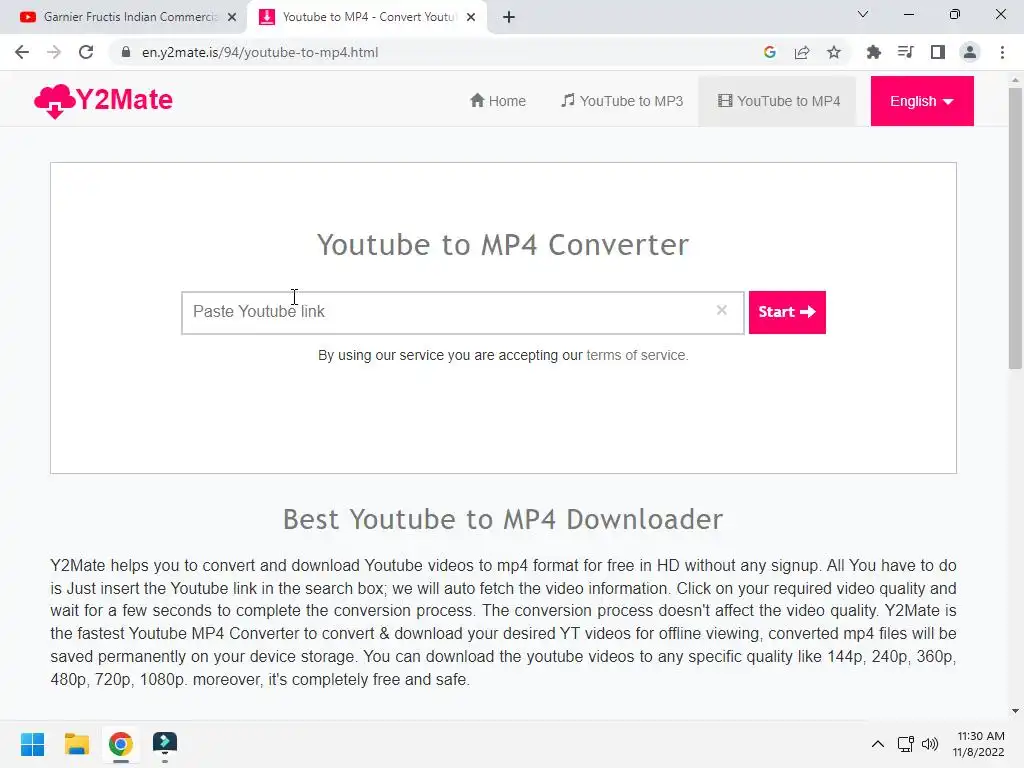Open the taskbar clock and date
1024x768 pixels.
[x=978, y=744]
